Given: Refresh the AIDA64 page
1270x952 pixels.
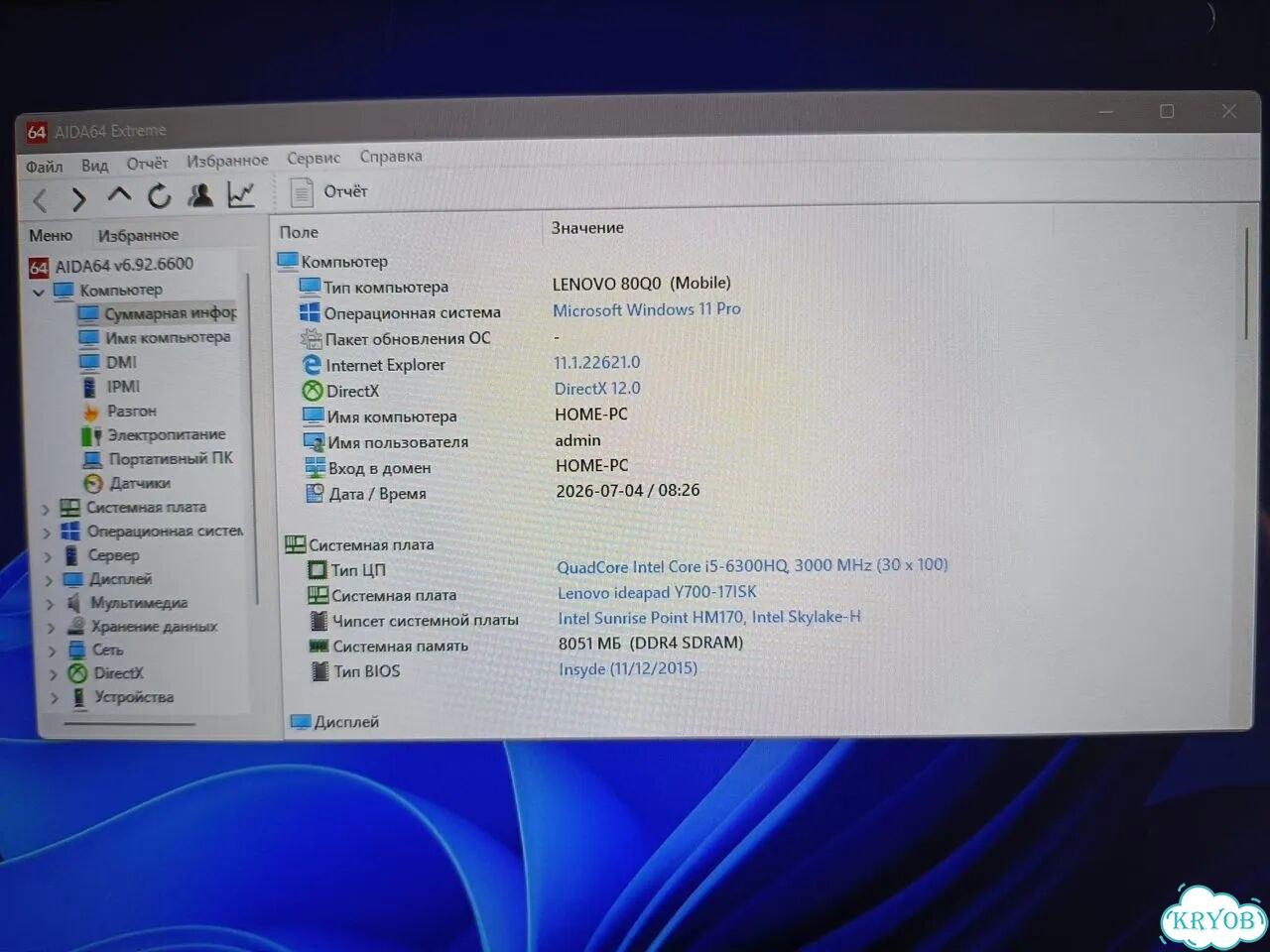Looking at the screenshot, I should click(159, 196).
